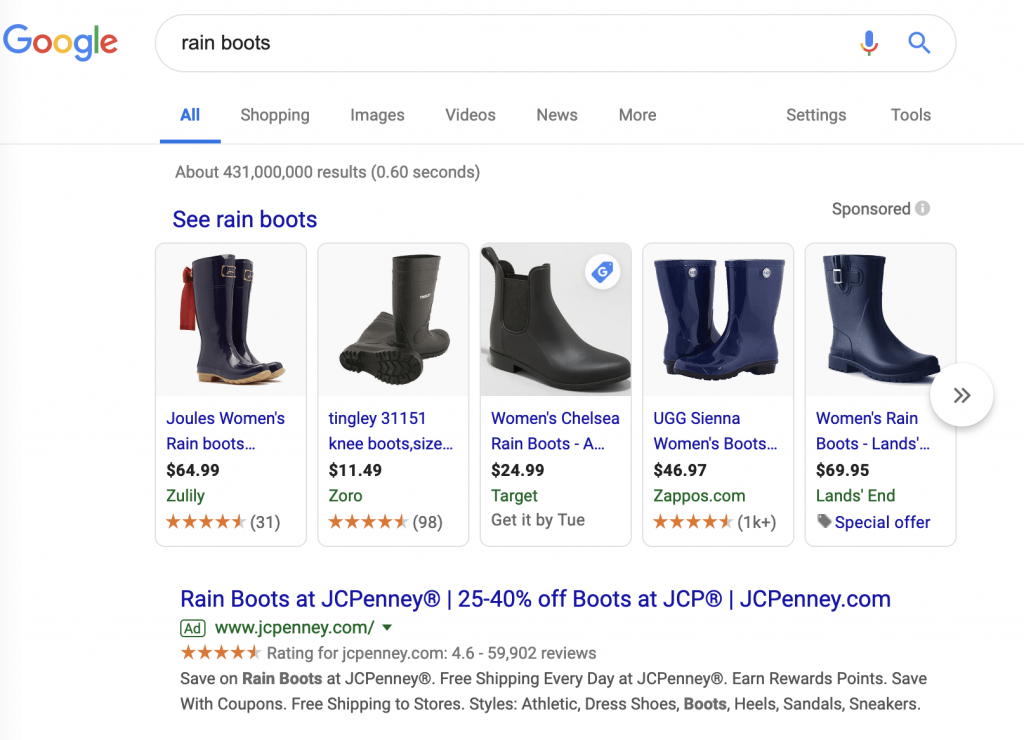
Task: Click the Zoro star rating (98)
Action: pos(385,522)
